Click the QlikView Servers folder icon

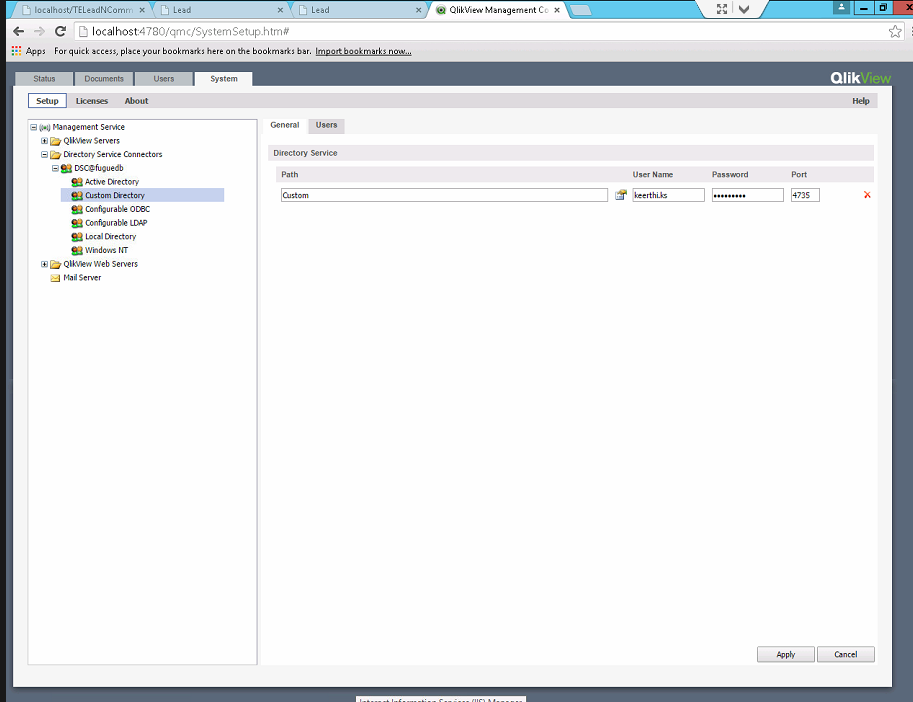(56, 141)
